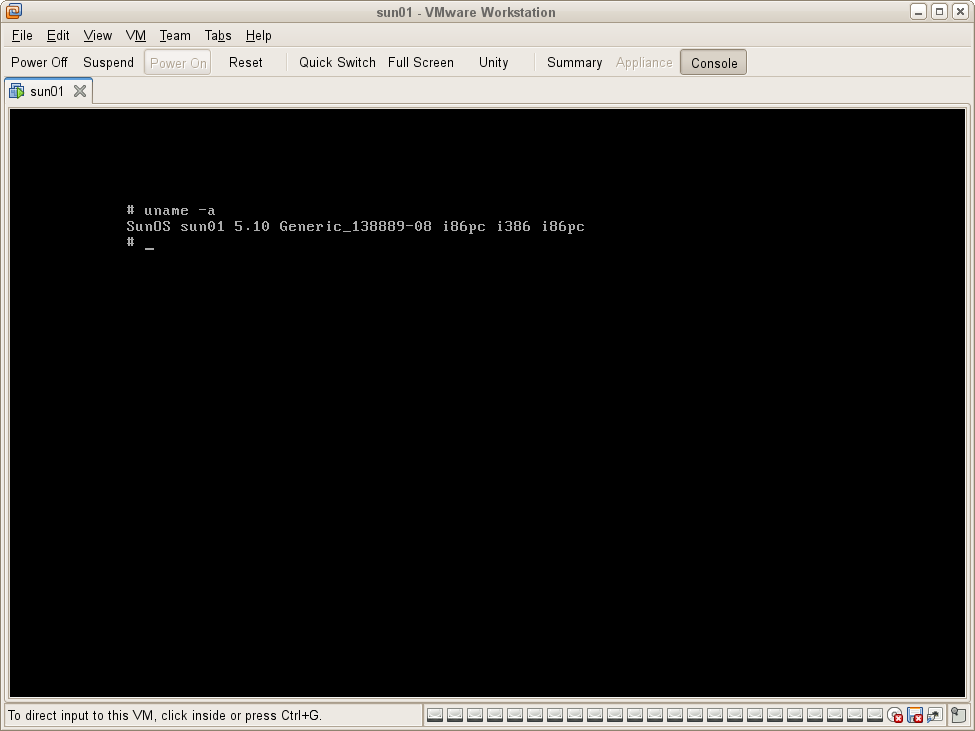Expand the Tabs menu
The image size is (975, 731).
point(218,35)
